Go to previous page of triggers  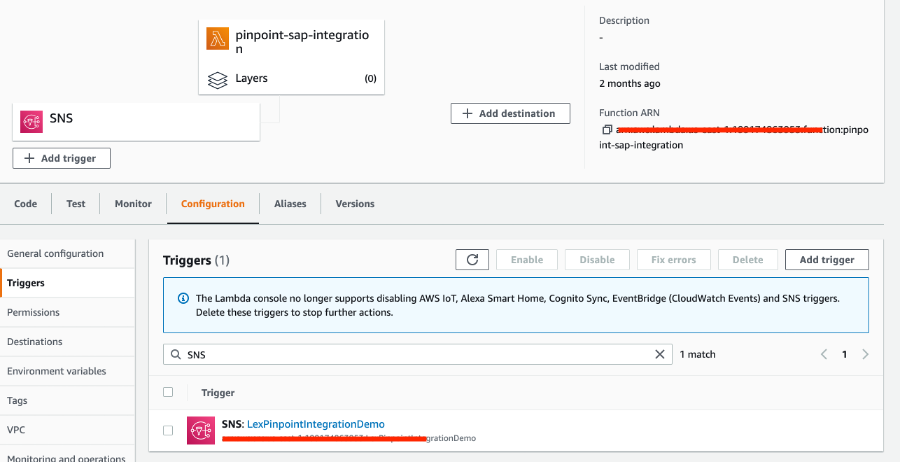point(824,354)
